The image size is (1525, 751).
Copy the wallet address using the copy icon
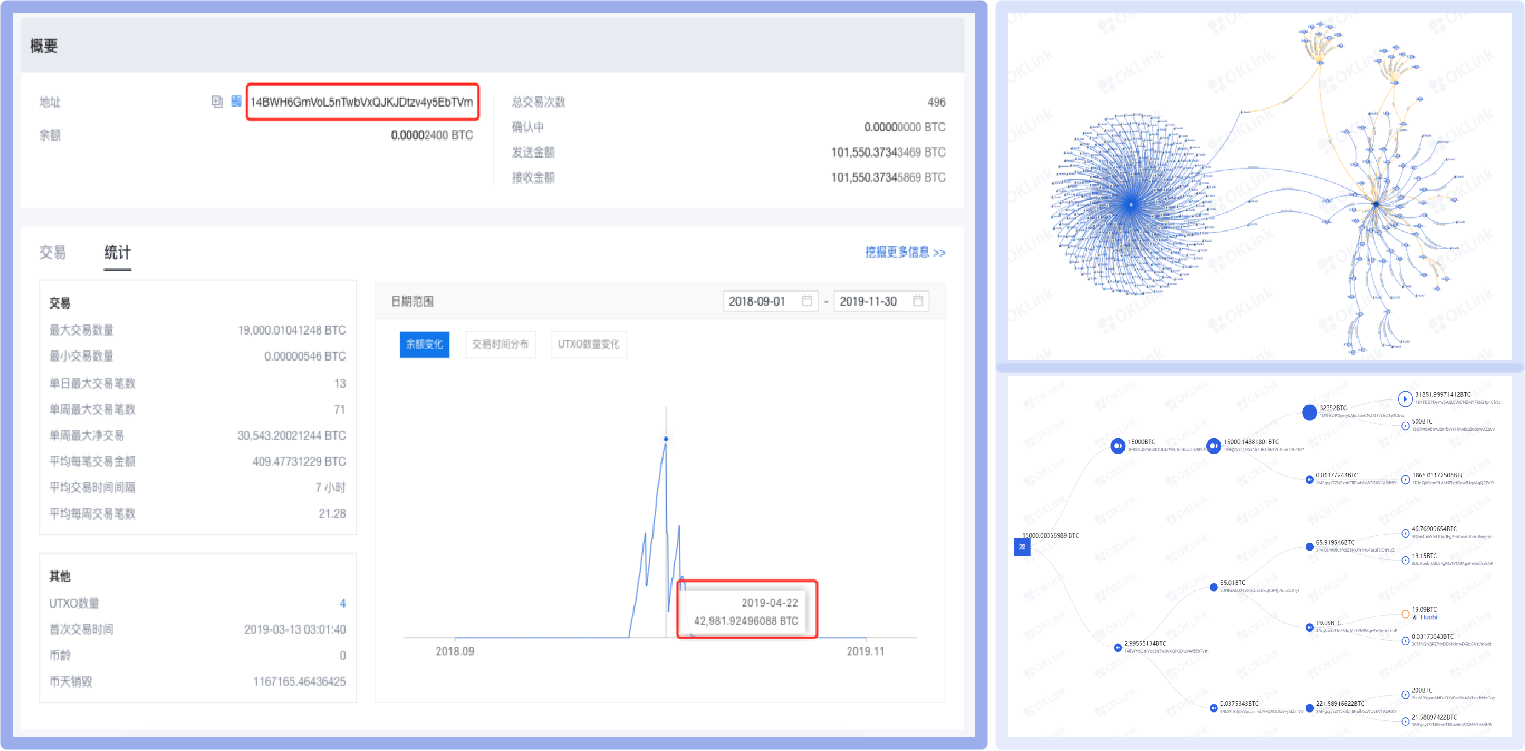coord(218,101)
